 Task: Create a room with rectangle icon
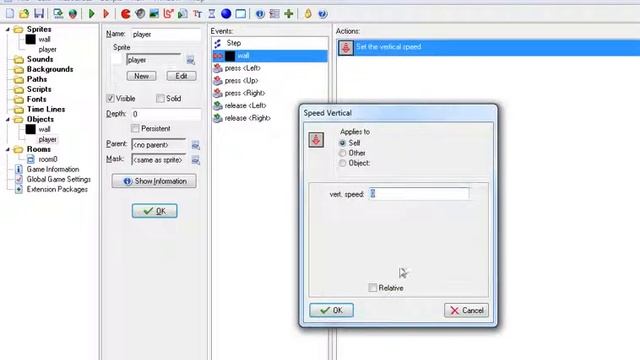click(x=241, y=14)
